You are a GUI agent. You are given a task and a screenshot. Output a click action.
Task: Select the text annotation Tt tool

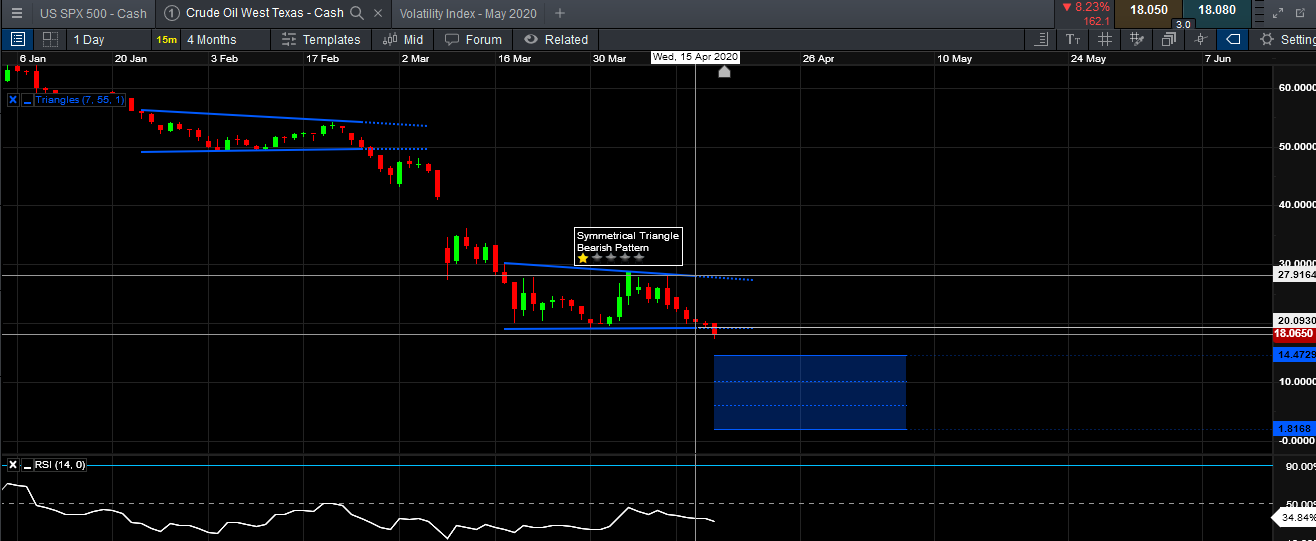pos(1073,39)
